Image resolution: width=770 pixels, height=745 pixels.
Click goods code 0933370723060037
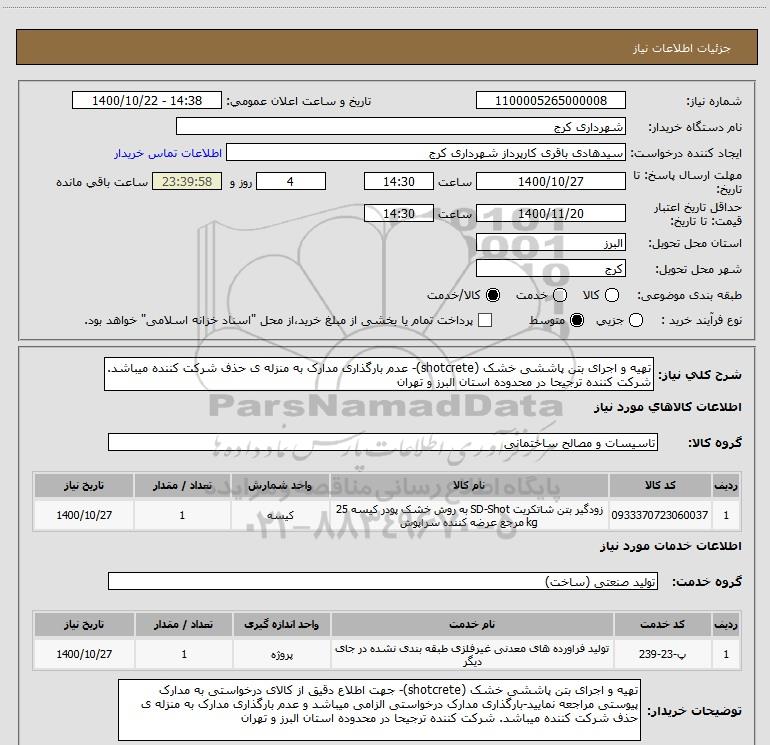660,515
